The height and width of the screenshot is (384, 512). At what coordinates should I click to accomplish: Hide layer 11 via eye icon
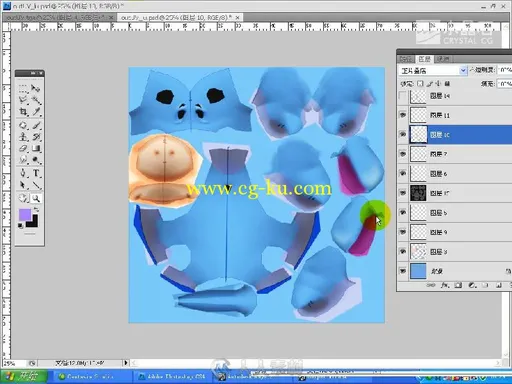403,115
